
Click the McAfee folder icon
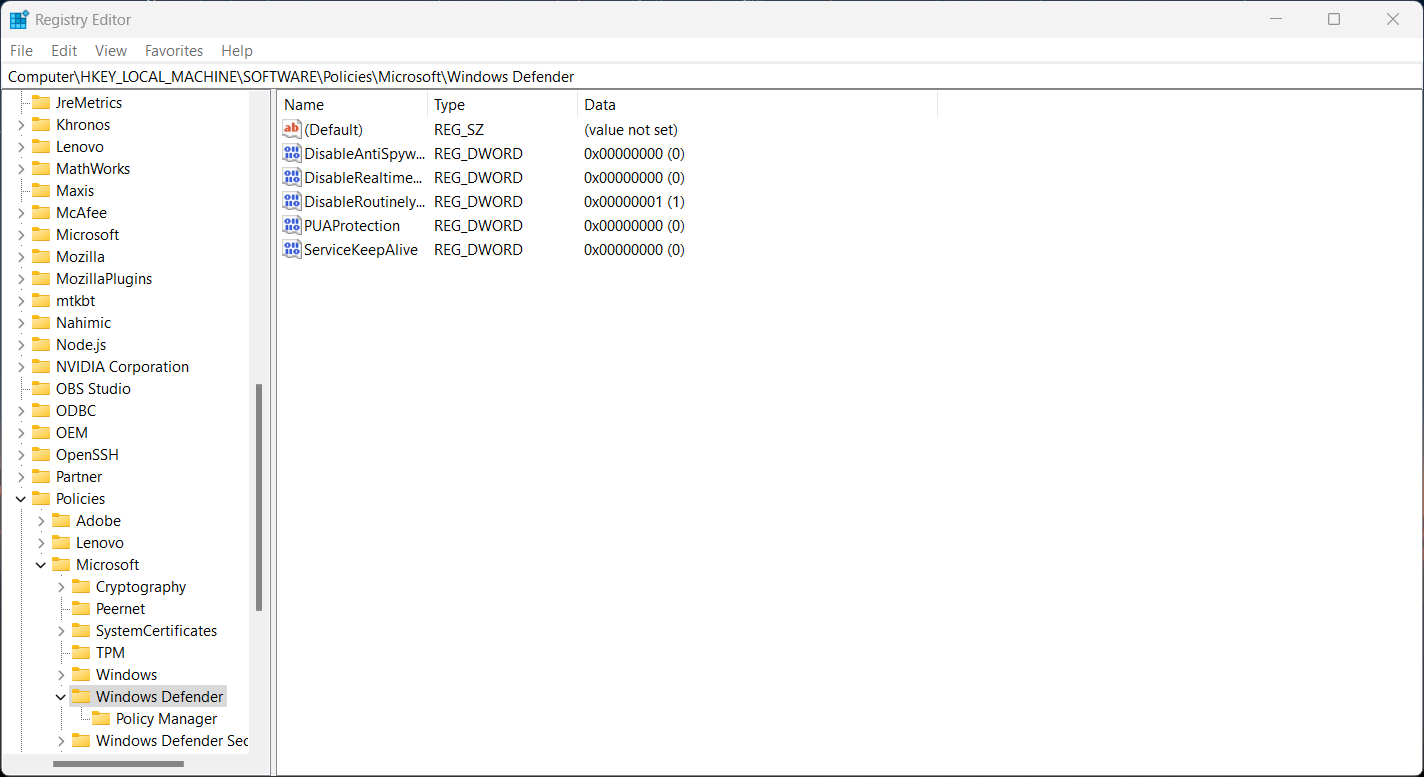(43, 212)
